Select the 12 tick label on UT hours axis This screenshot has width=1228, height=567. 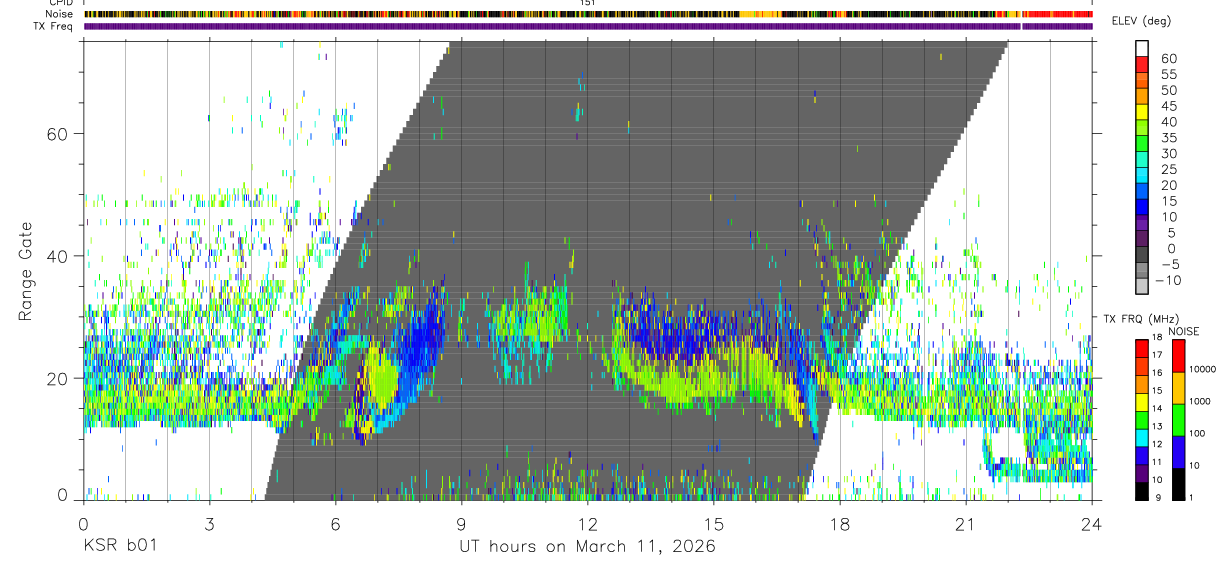click(x=587, y=524)
